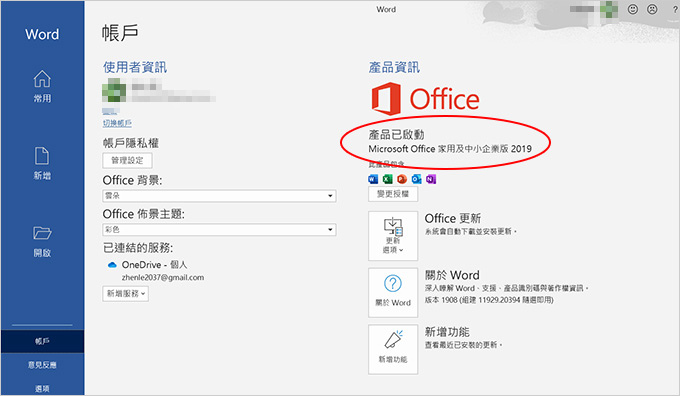The height and width of the screenshot is (396, 680).
Task: Expand the Office 背景 dropdown
Action: 219,196
